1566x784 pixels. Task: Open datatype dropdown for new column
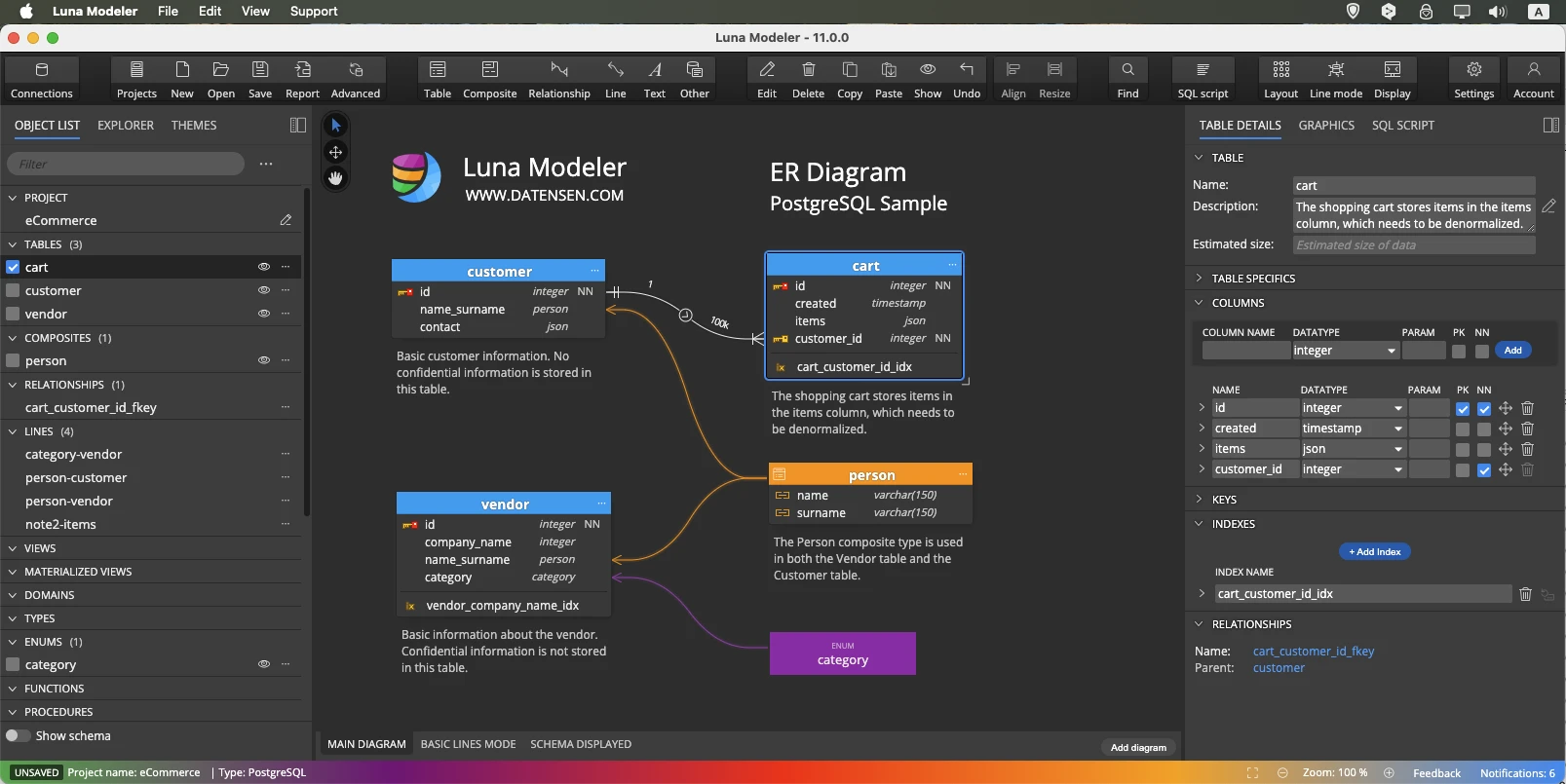tap(1345, 351)
